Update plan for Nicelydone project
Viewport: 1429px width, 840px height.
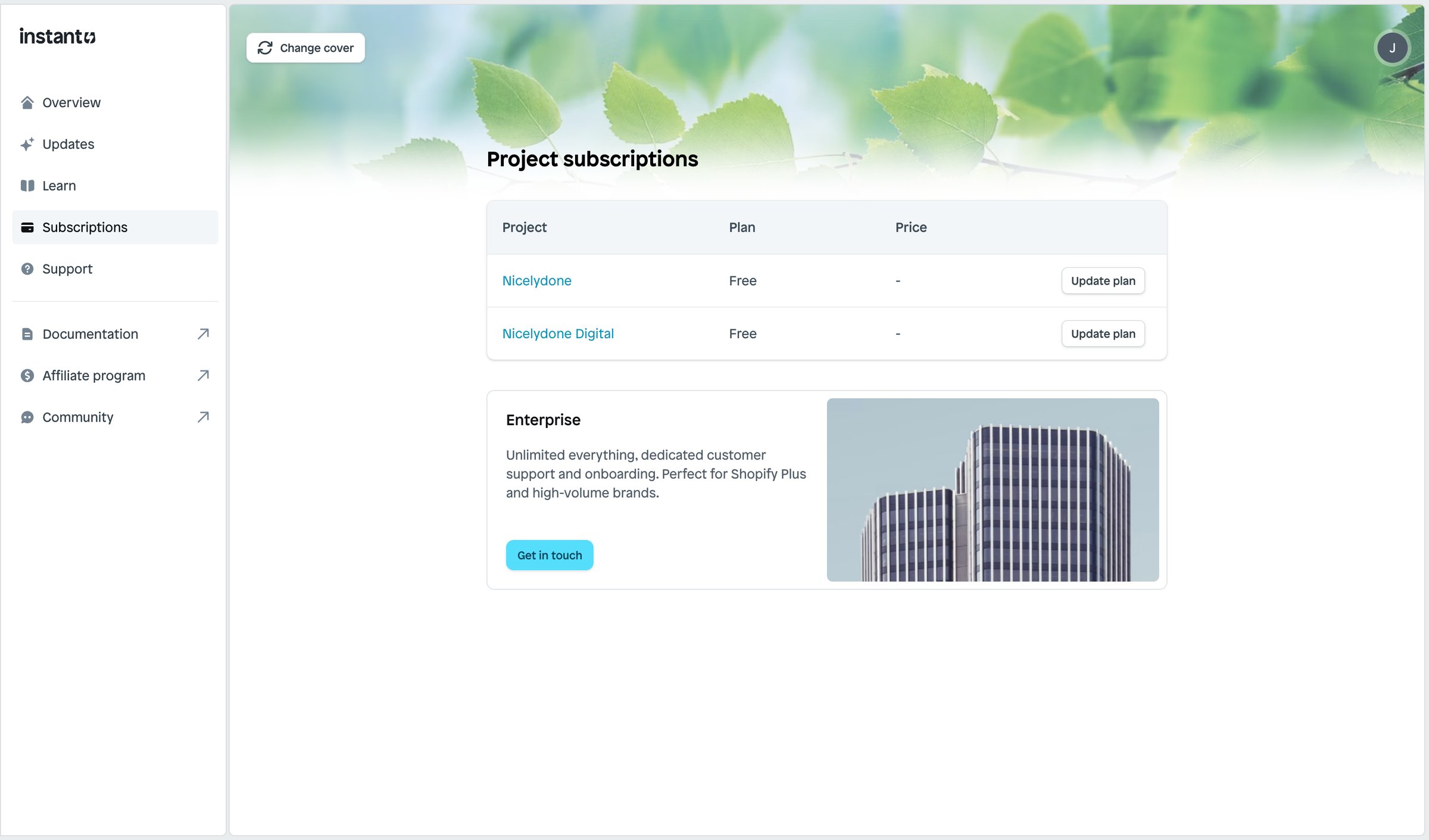(x=1103, y=280)
